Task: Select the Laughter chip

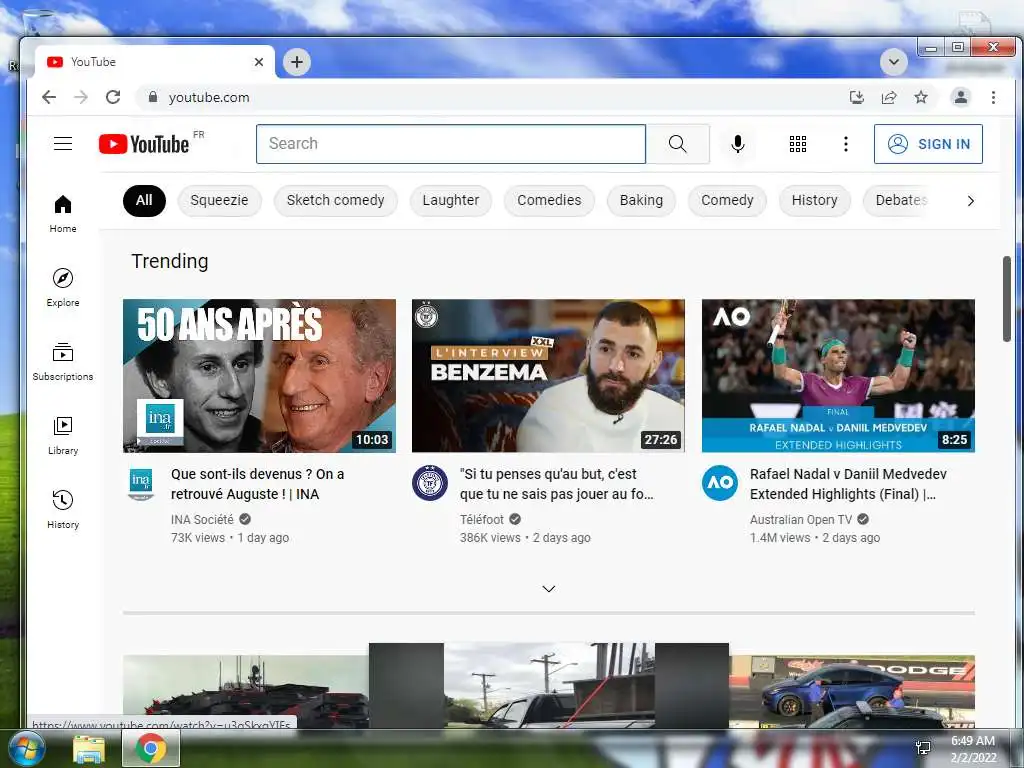Action: point(451,200)
